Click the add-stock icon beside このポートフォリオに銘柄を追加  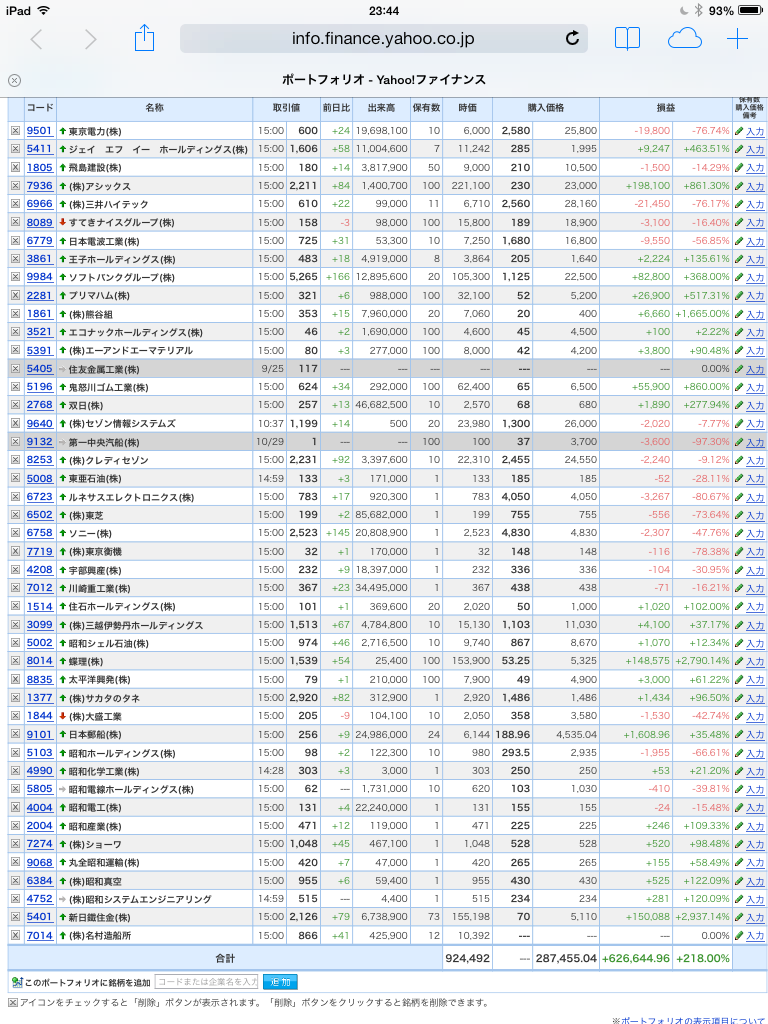coord(17,982)
